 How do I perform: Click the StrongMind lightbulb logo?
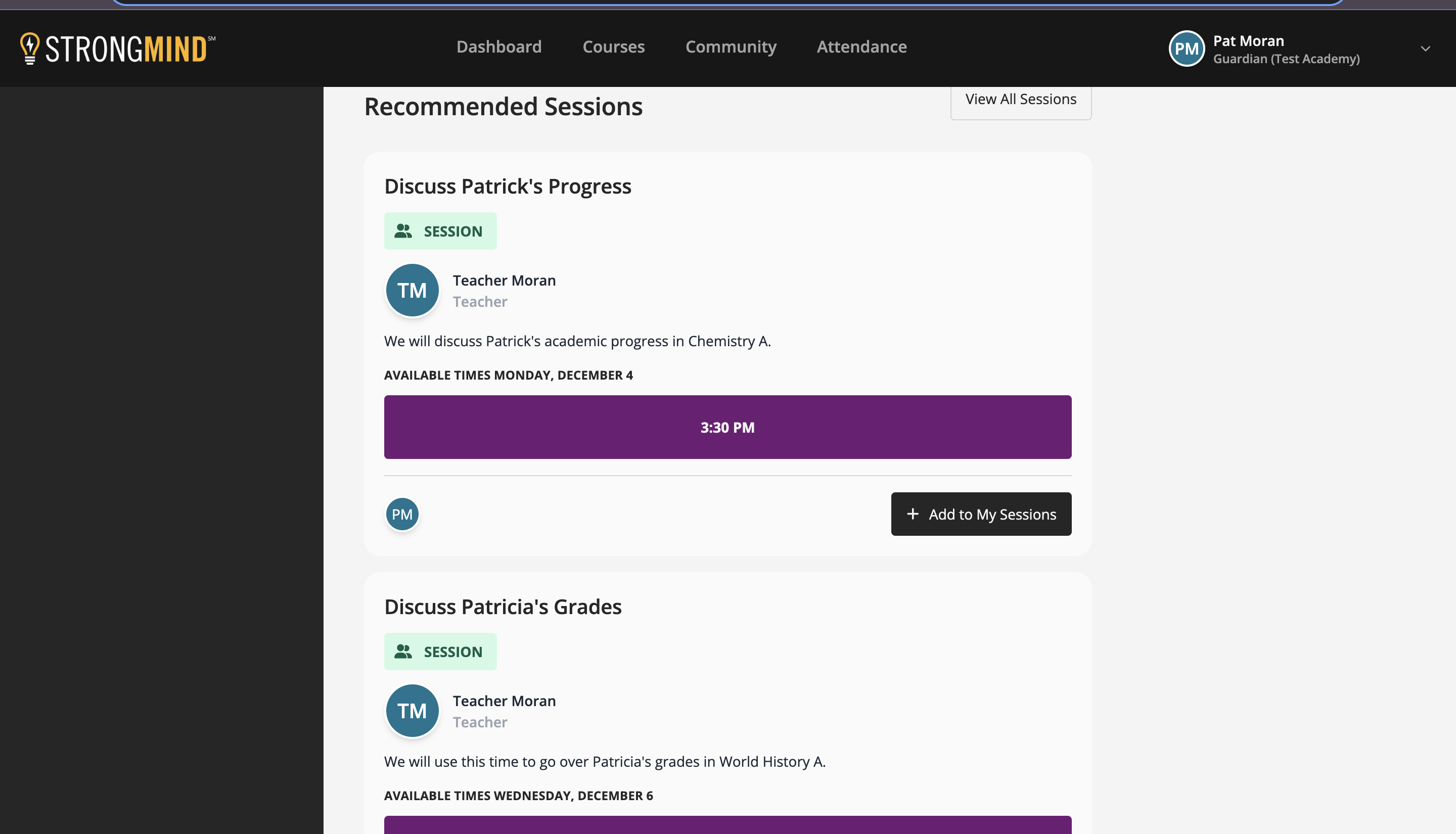click(30, 48)
